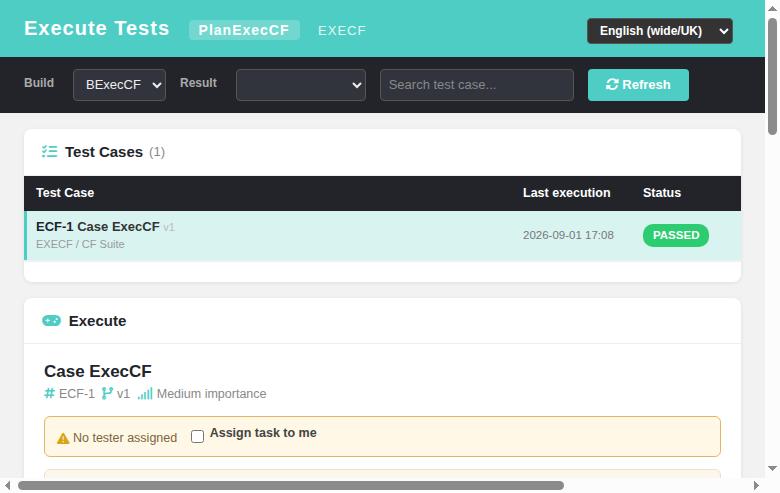The height and width of the screenshot is (493, 780).
Task: Click the hash icon beside ECF-1
Action: 49,394
